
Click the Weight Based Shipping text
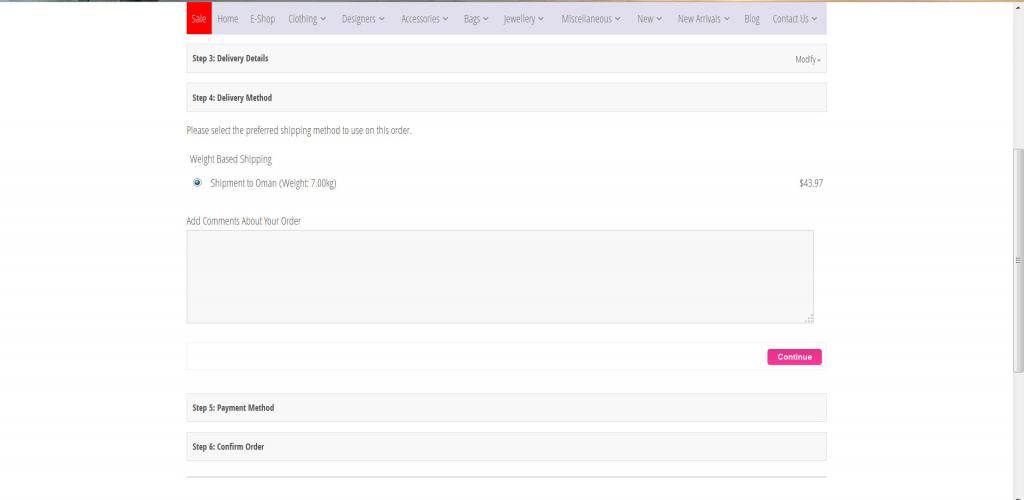pos(231,159)
